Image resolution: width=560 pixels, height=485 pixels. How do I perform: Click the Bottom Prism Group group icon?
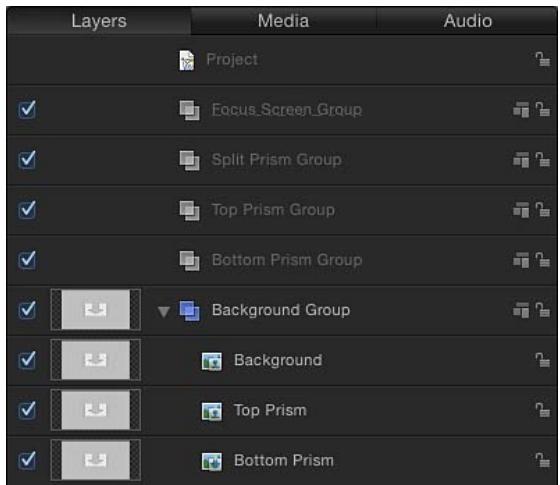(x=189, y=260)
